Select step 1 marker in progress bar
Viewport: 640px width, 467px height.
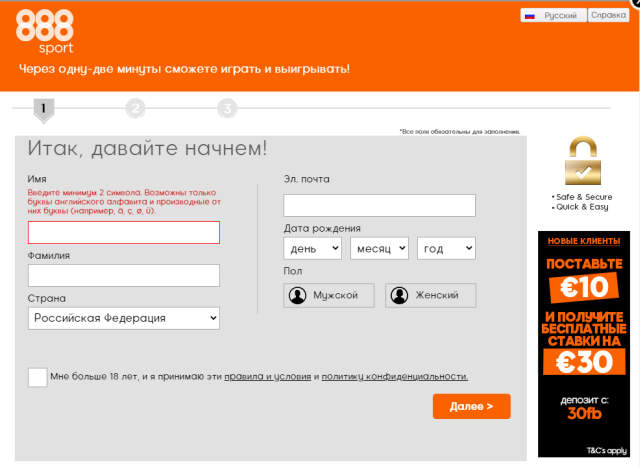pos(44,110)
